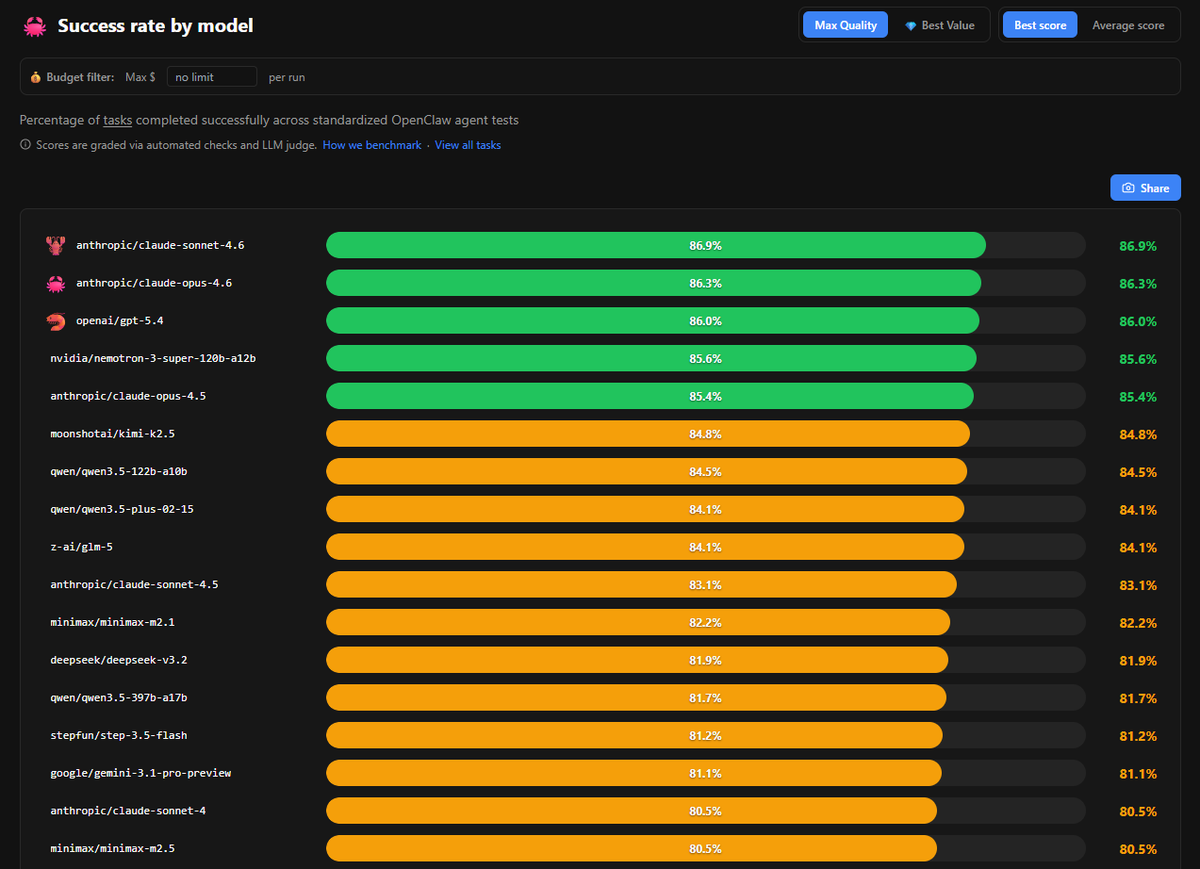Click the nvidia/nemotron-3-super-120b-a12b model name

(153, 358)
